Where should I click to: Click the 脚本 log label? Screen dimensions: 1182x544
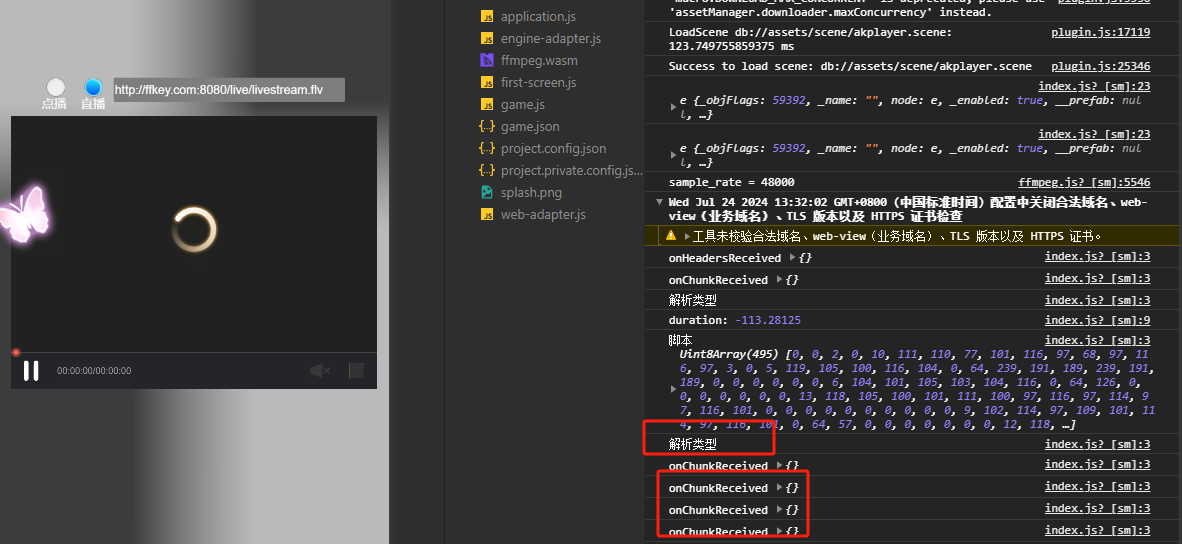680,341
